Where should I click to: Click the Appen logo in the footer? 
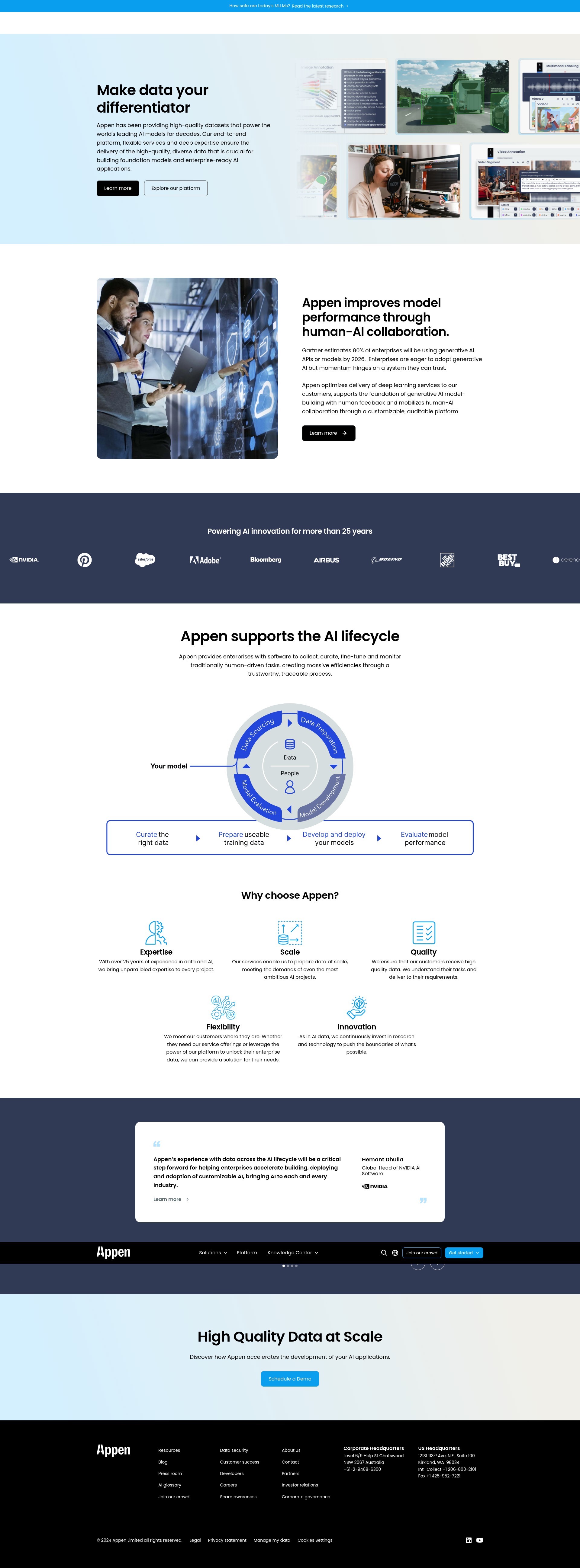113,1450
